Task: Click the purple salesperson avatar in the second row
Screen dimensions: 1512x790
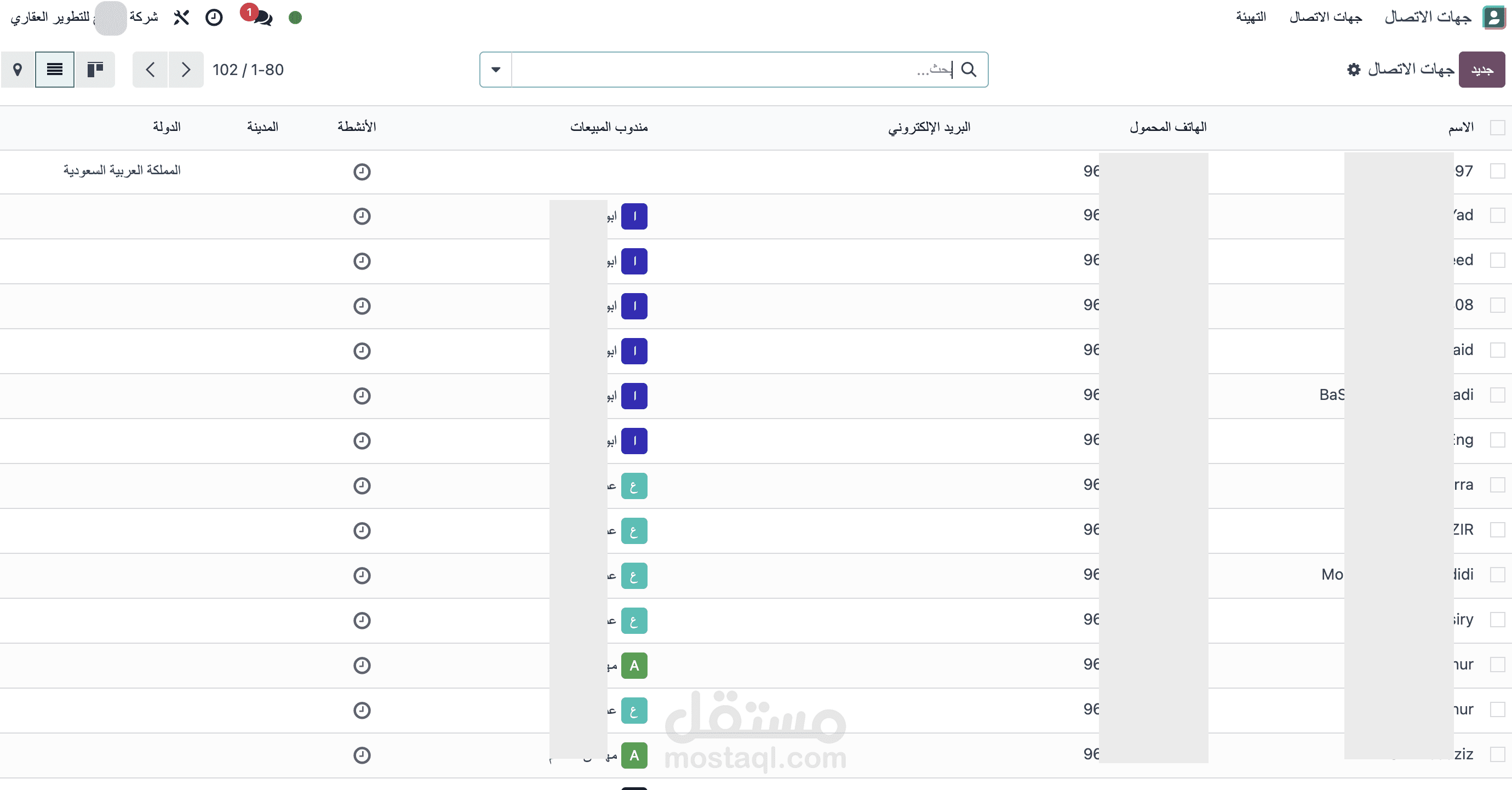Action: [634, 216]
